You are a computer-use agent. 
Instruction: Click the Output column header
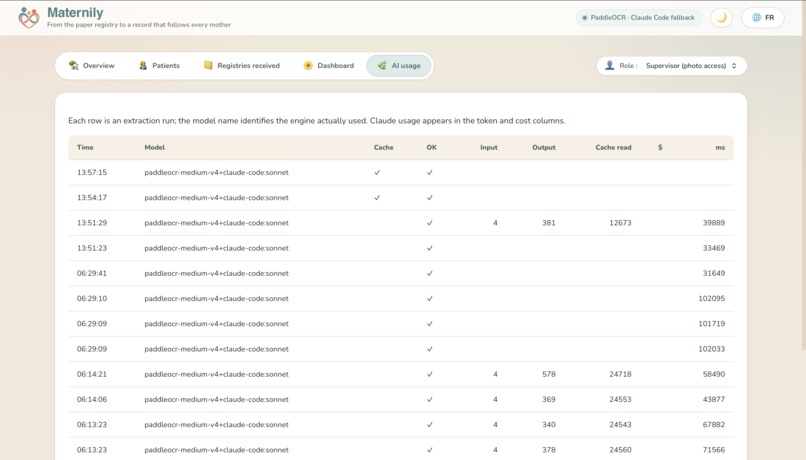pyautogui.click(x=544, y=148)
